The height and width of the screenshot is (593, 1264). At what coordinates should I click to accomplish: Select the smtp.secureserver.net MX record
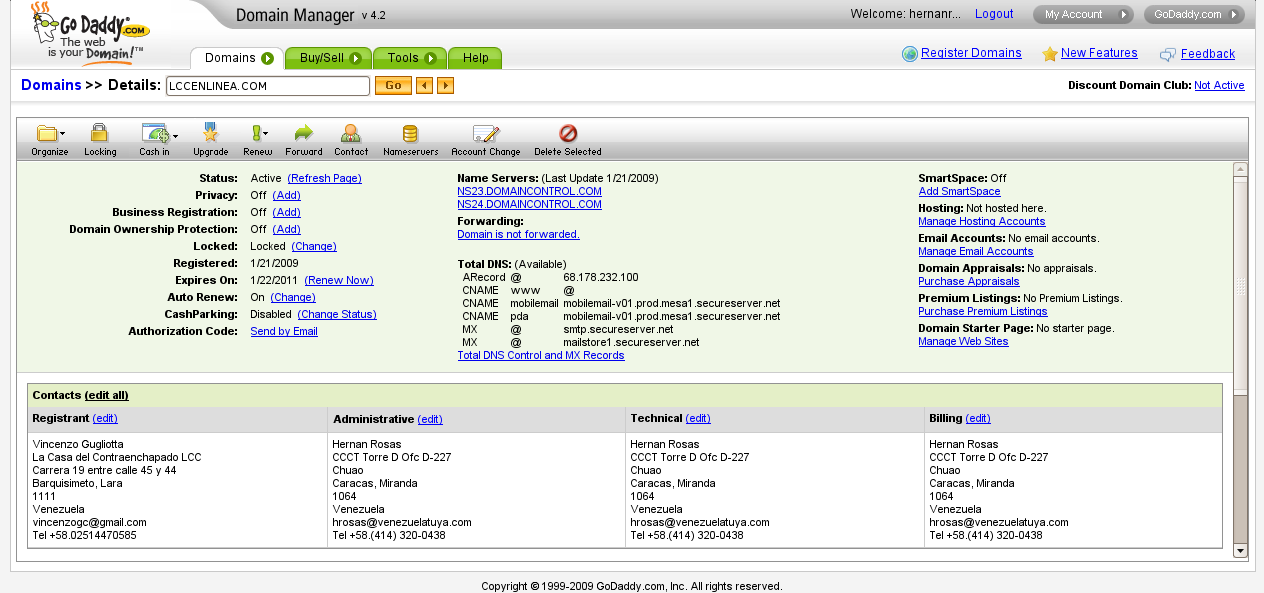click(x=618, y=329)
